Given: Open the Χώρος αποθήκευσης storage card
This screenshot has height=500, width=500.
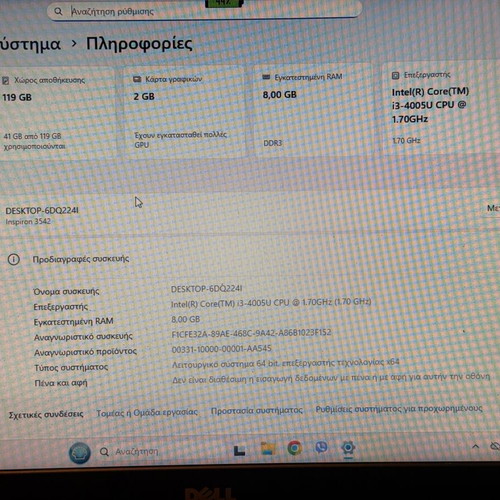Looking at the screenshot, I should pos(57,112).
